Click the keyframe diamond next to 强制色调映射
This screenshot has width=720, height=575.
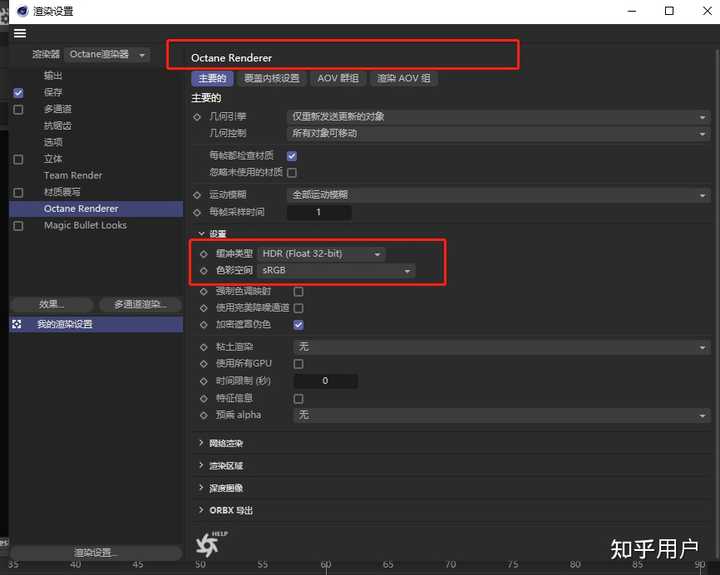204,291
